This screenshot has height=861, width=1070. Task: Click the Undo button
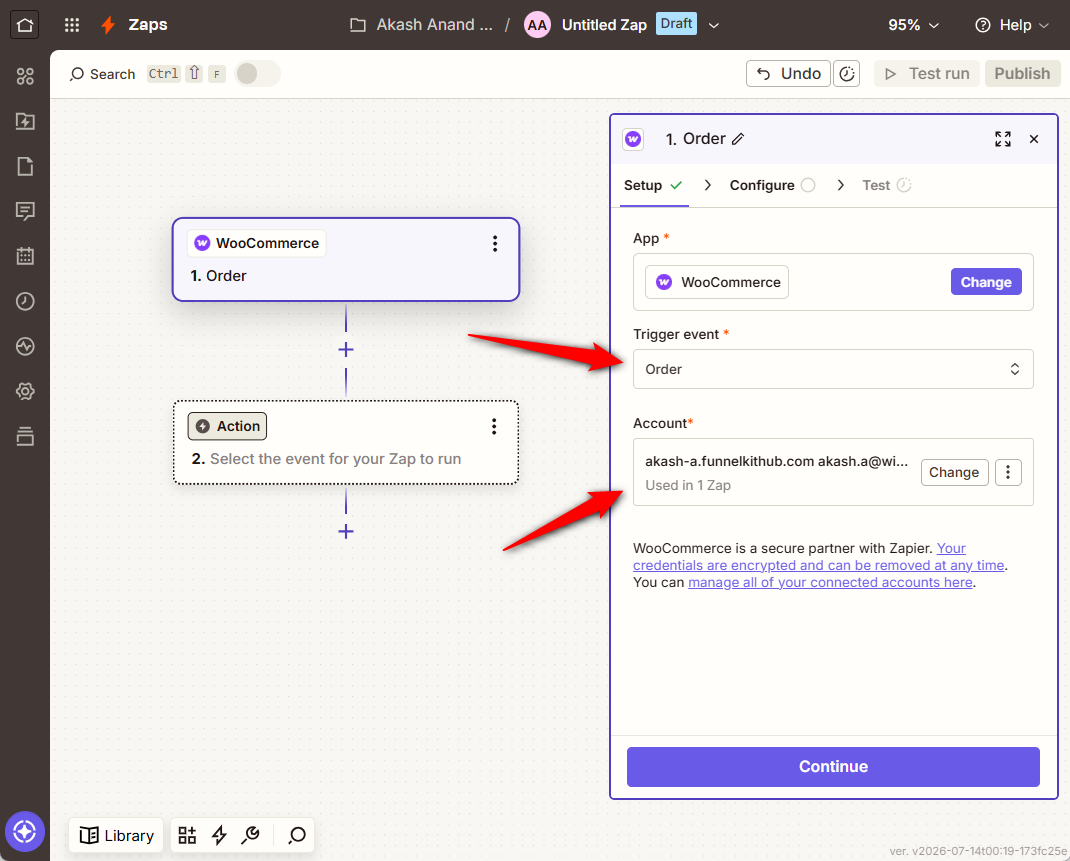coord(788,74)
